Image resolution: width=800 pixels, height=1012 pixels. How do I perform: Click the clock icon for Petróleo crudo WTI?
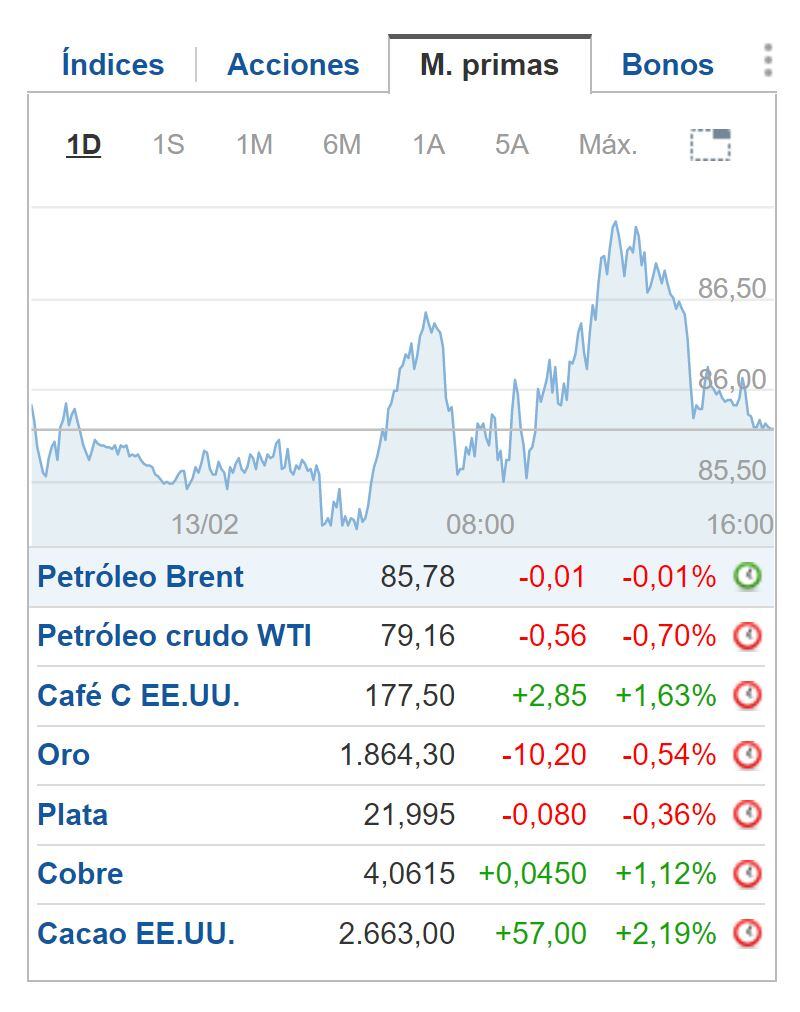pos(748,636)
